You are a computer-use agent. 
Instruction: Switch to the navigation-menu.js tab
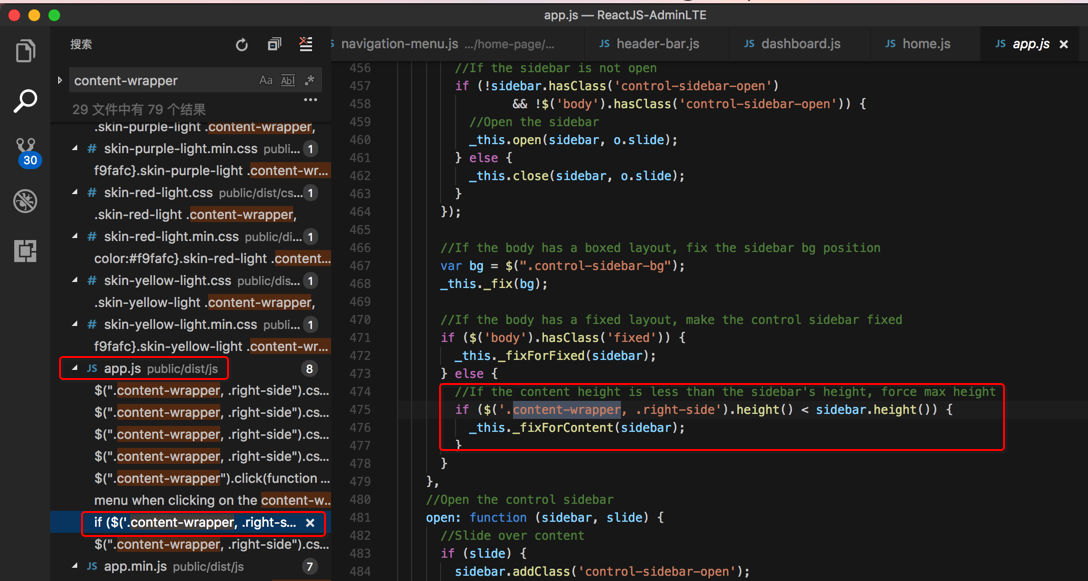coord(400,44)
